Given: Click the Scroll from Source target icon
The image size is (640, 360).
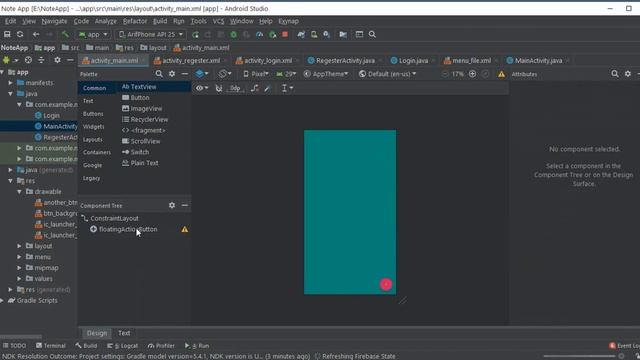Looking at the screenshot, I should [x=28, y=60].
